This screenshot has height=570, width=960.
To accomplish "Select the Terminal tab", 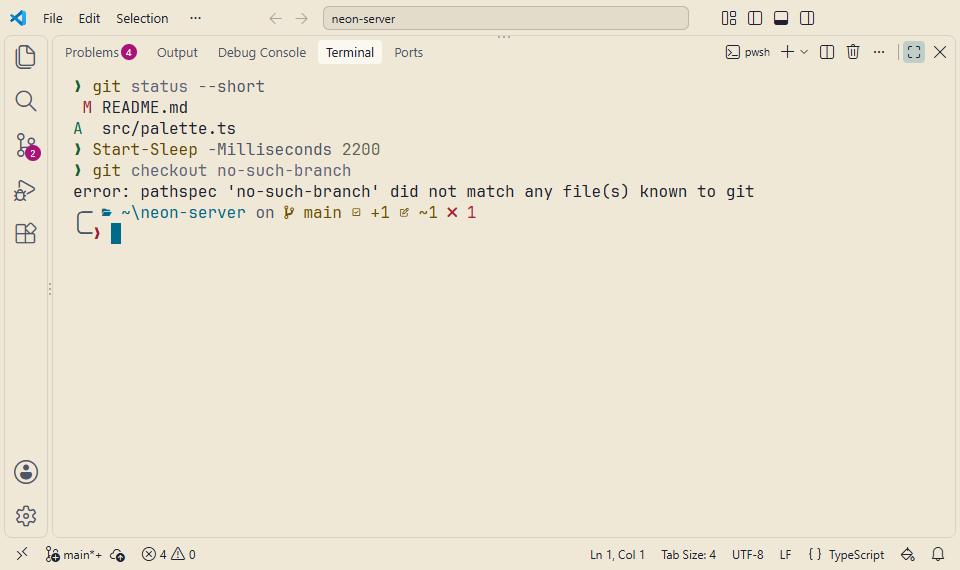I will 350,52.
